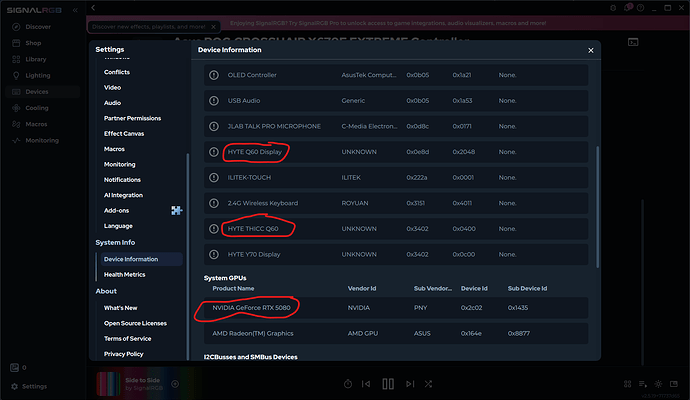
Task: Click the brightness sun icon at bottom right
Action: click(658, 384)
